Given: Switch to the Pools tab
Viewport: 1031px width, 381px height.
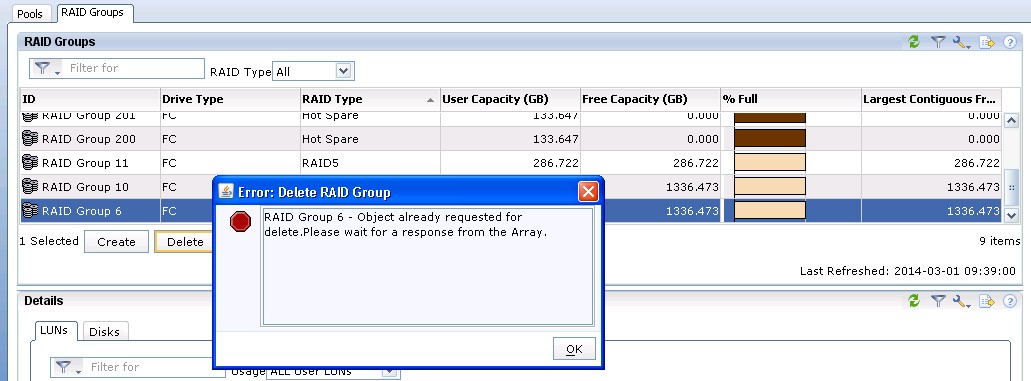Looking at the screenshot, I should [x=30, y=14].
